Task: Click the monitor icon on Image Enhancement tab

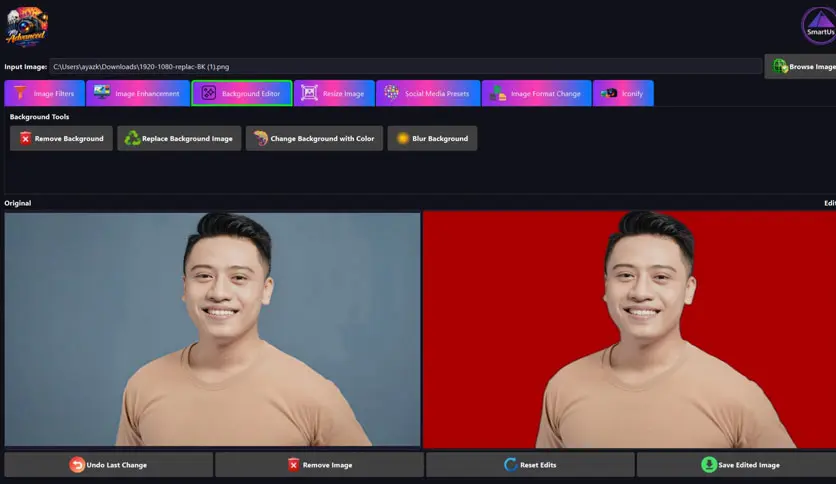Action: tap(101, 93)
